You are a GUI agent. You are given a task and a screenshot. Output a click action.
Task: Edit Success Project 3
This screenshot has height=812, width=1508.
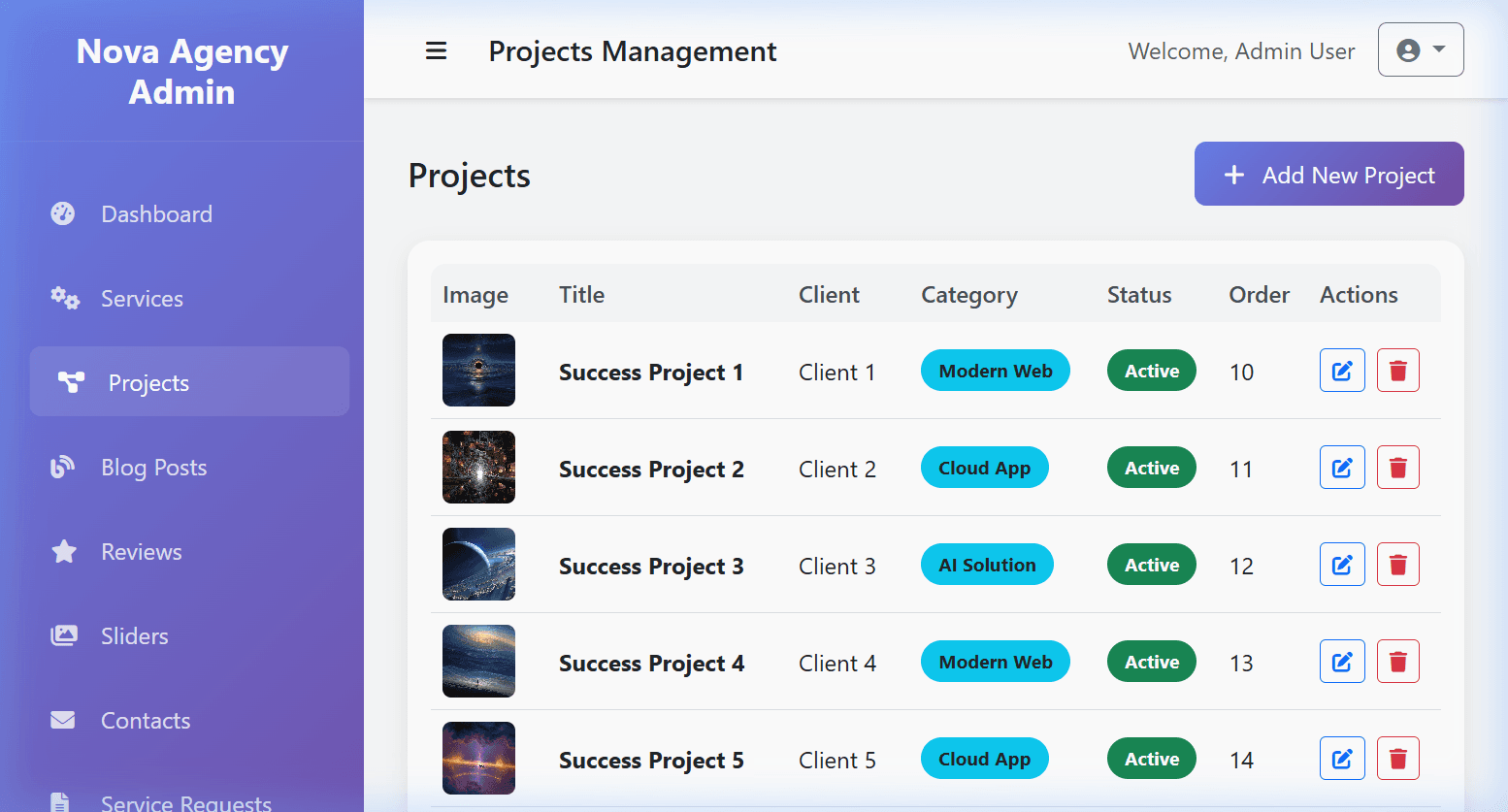1342,565
